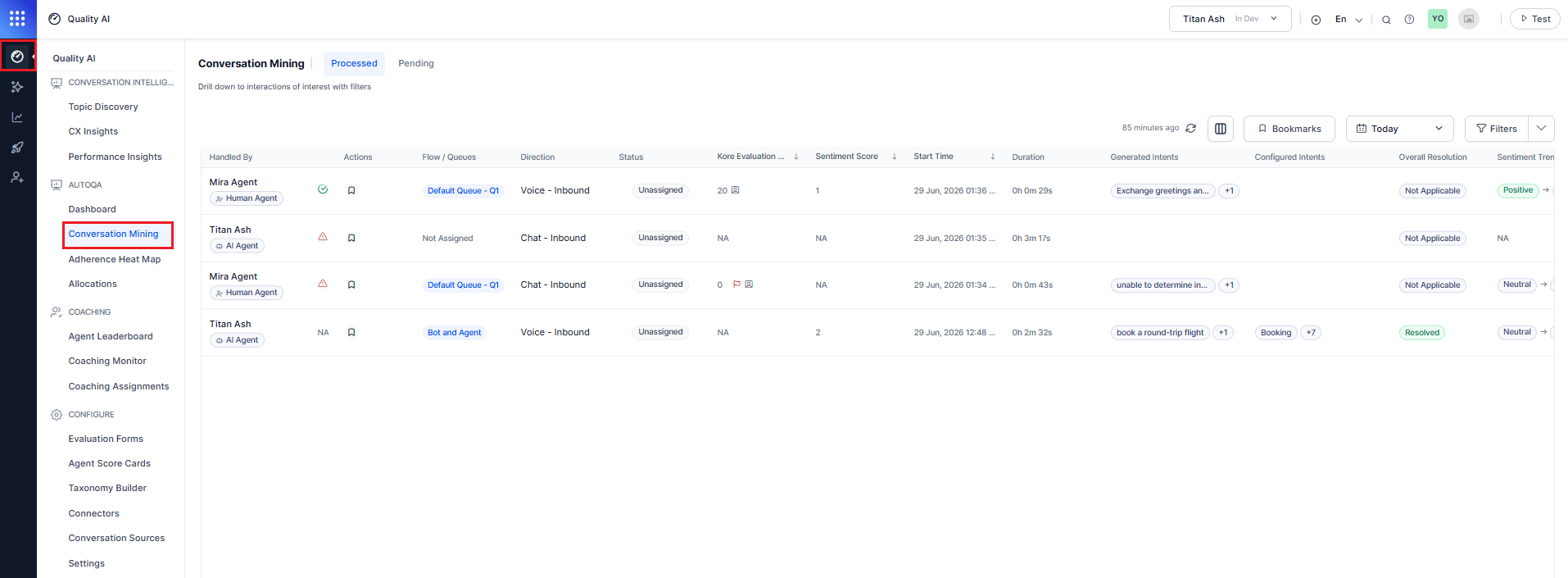Open CX Insights in sidebar
Viewport: 1568px width, 578px height.
93,131
